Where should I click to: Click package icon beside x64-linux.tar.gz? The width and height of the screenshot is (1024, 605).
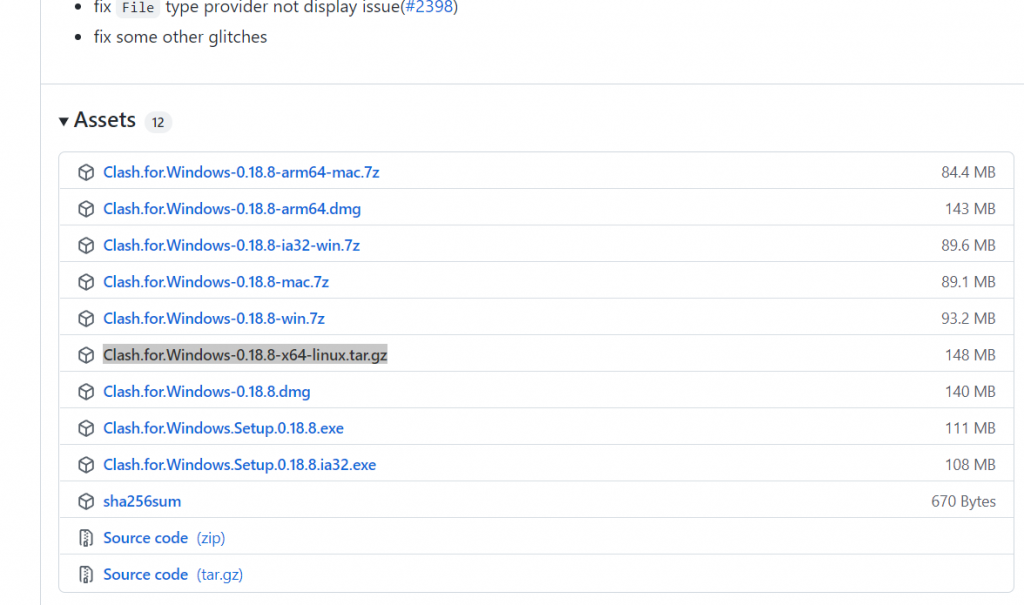point(86,355)
